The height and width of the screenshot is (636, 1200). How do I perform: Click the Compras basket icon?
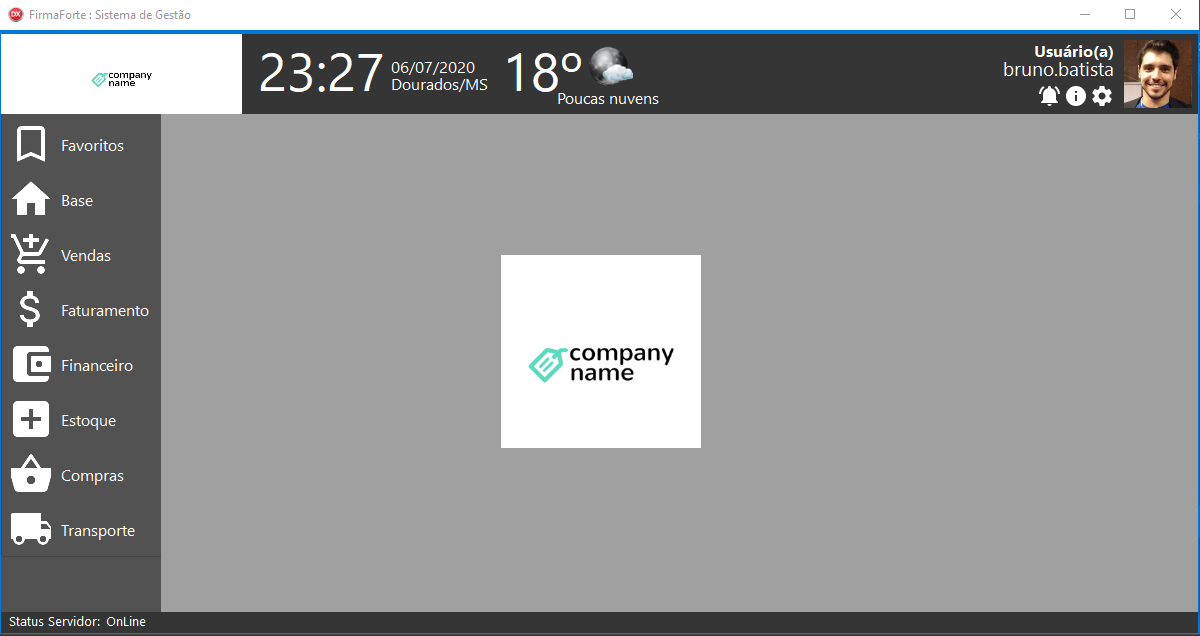pos(31,474)
